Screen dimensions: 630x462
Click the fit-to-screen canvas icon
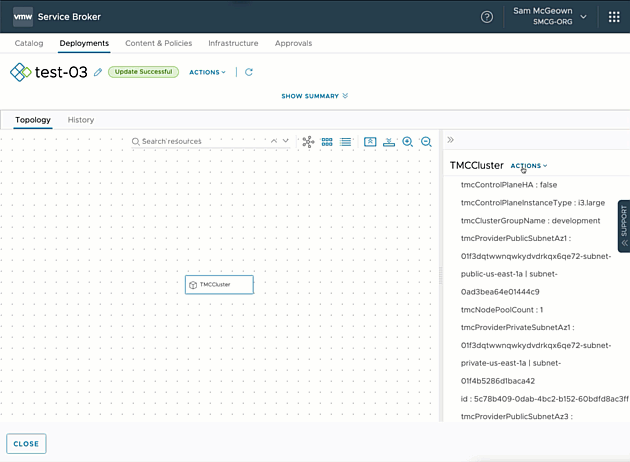(370, 141)
